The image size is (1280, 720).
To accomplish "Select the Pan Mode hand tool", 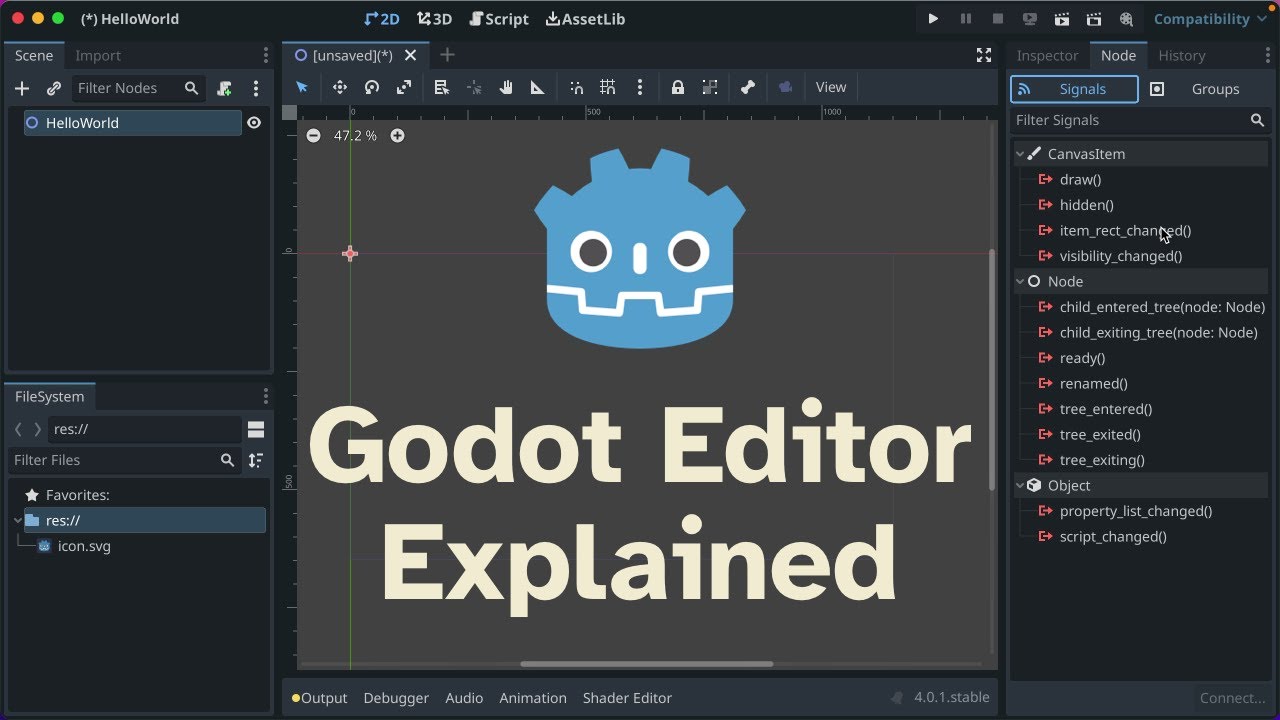I will 506,88.
